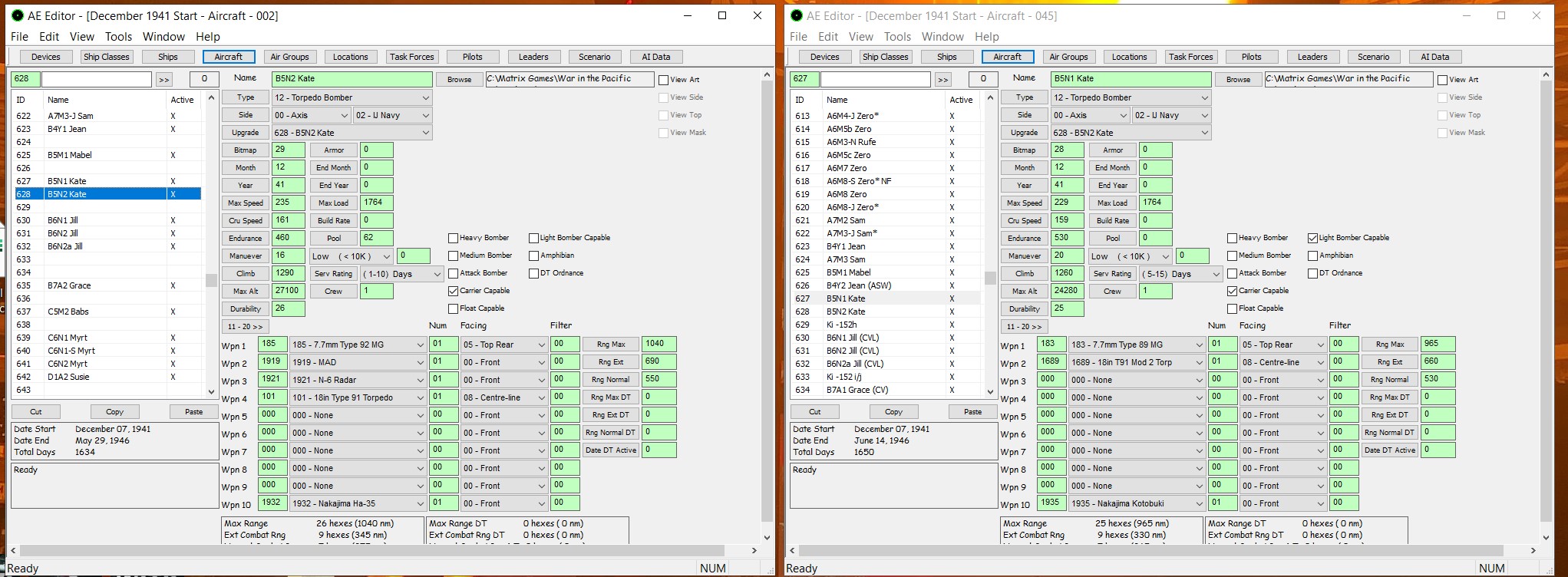Open Wpn 10 Nakajima Ha-35 dropdown
The image size is (1568, 577).
pyautogui.click(x=358, y=503)
